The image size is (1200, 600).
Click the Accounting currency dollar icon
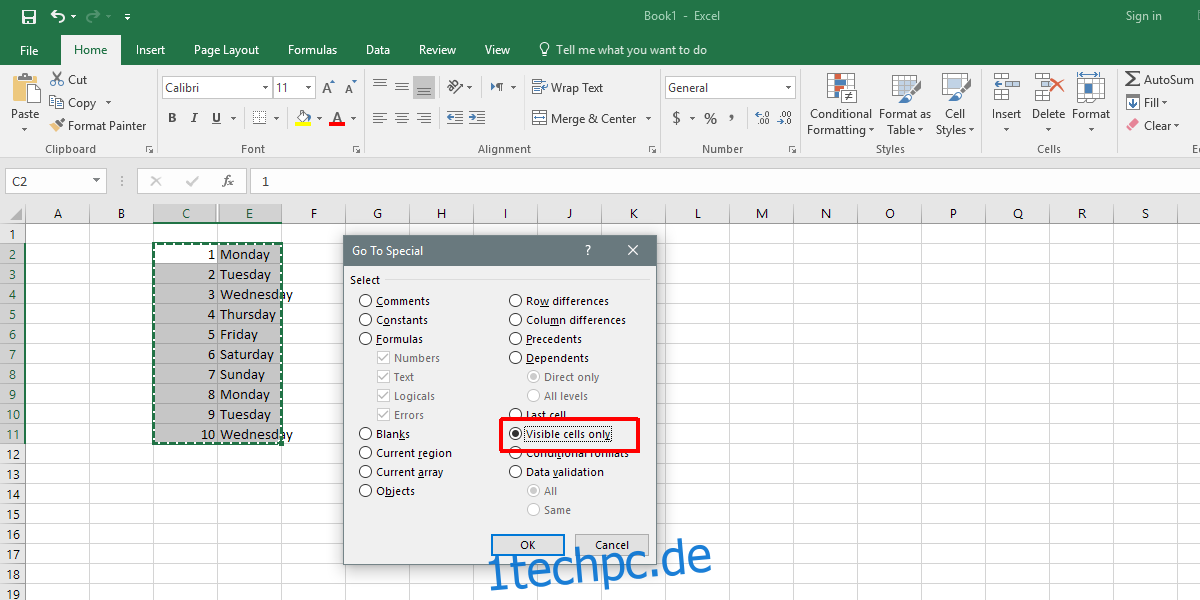[677, 118]
